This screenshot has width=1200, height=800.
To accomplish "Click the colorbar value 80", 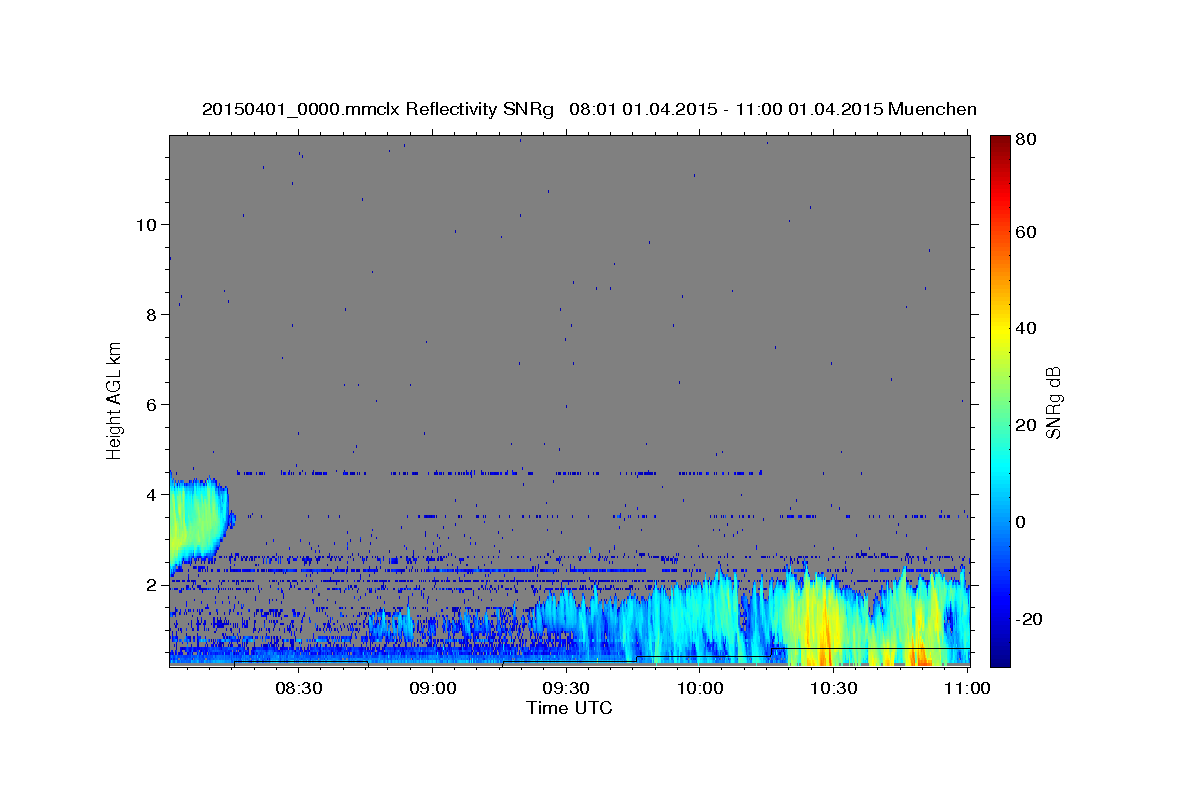I will point(1024,139).
